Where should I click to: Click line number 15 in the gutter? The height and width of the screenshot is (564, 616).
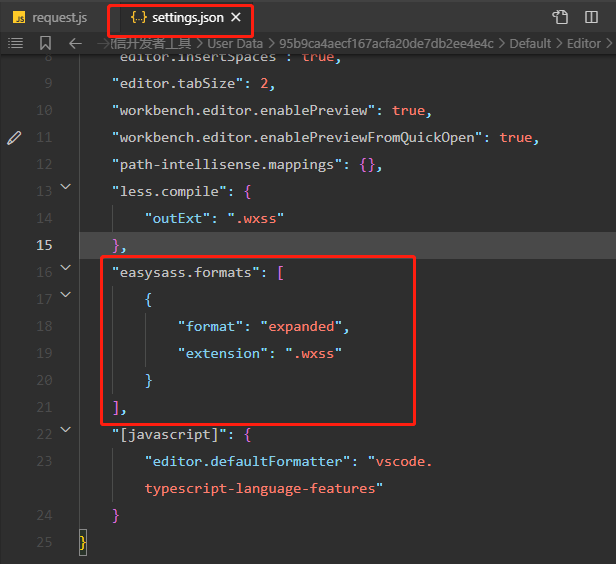[44, 245]
